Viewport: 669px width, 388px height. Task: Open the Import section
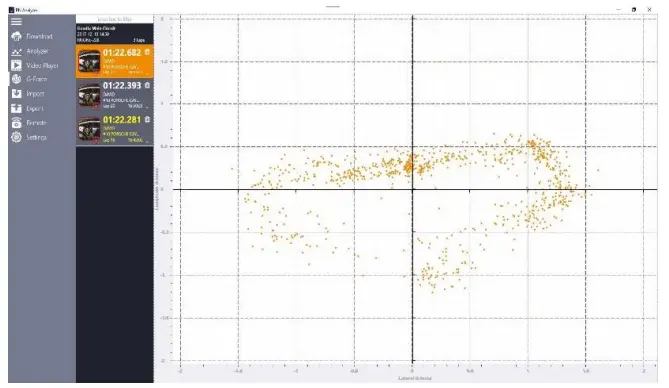28,93
